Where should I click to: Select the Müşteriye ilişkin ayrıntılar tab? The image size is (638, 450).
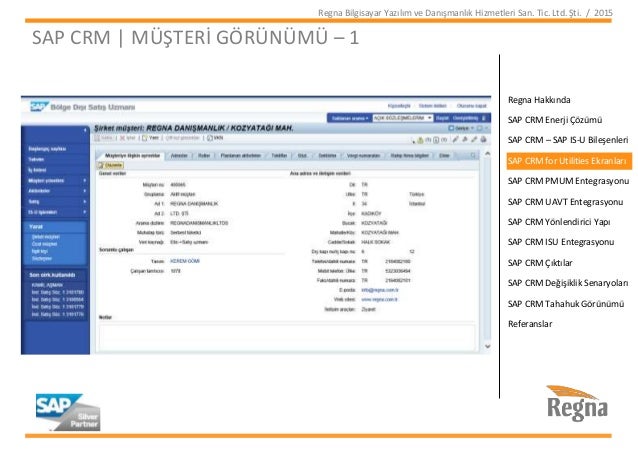tap(132, 156)
